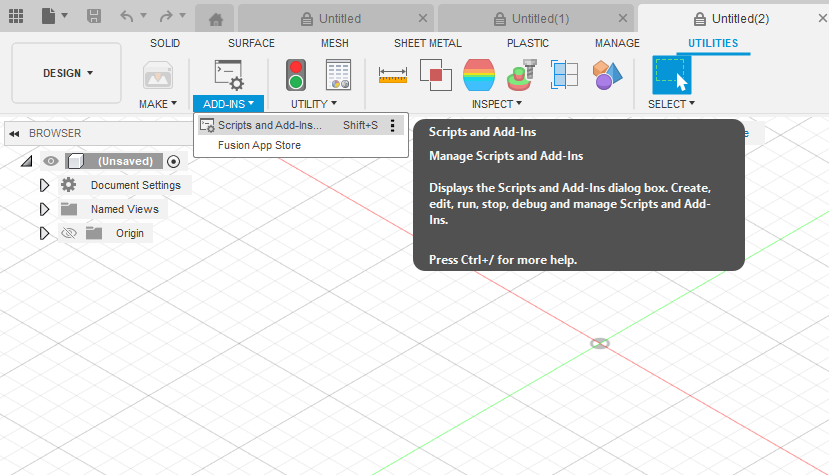Activate the Select tool icon

pos(671,75)
